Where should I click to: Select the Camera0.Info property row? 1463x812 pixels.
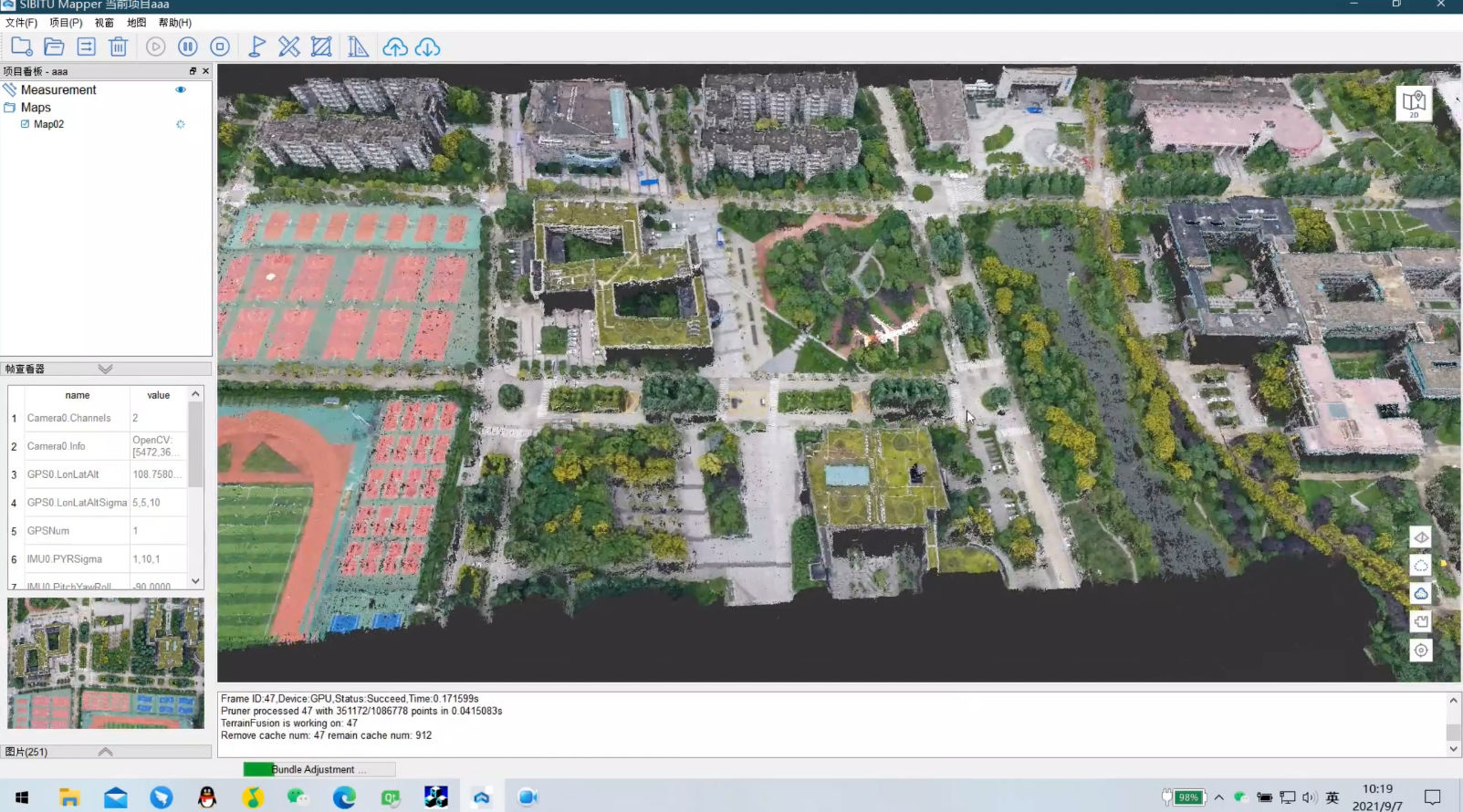98,446
